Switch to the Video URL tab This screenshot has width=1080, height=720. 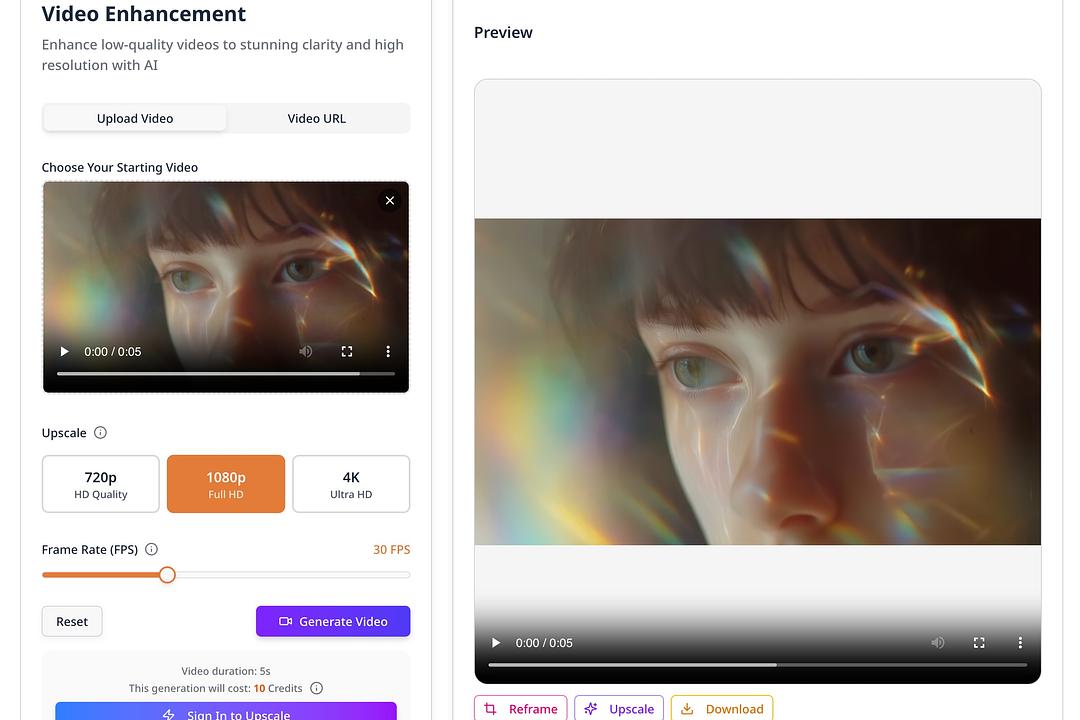pyautogui.click(x=316, y=118)
